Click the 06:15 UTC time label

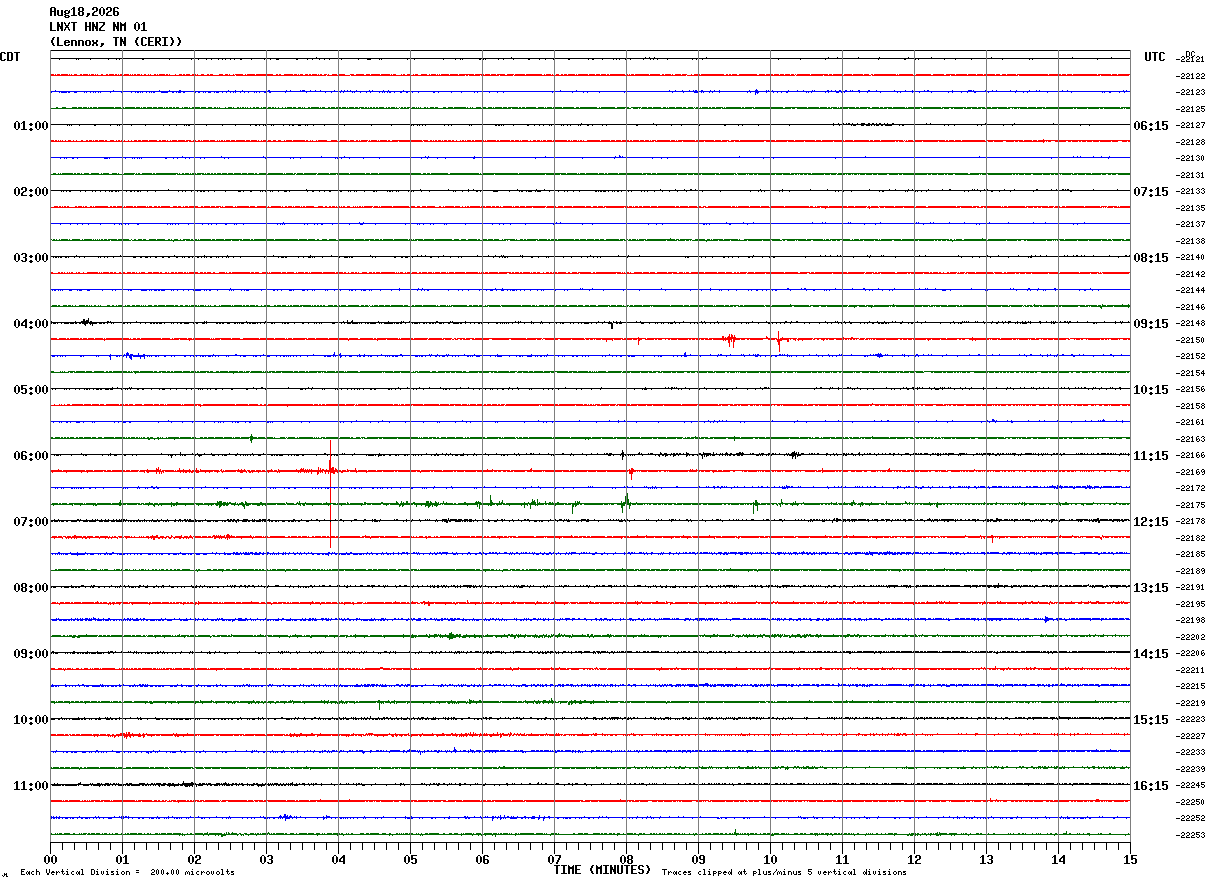pos(1150,126)
